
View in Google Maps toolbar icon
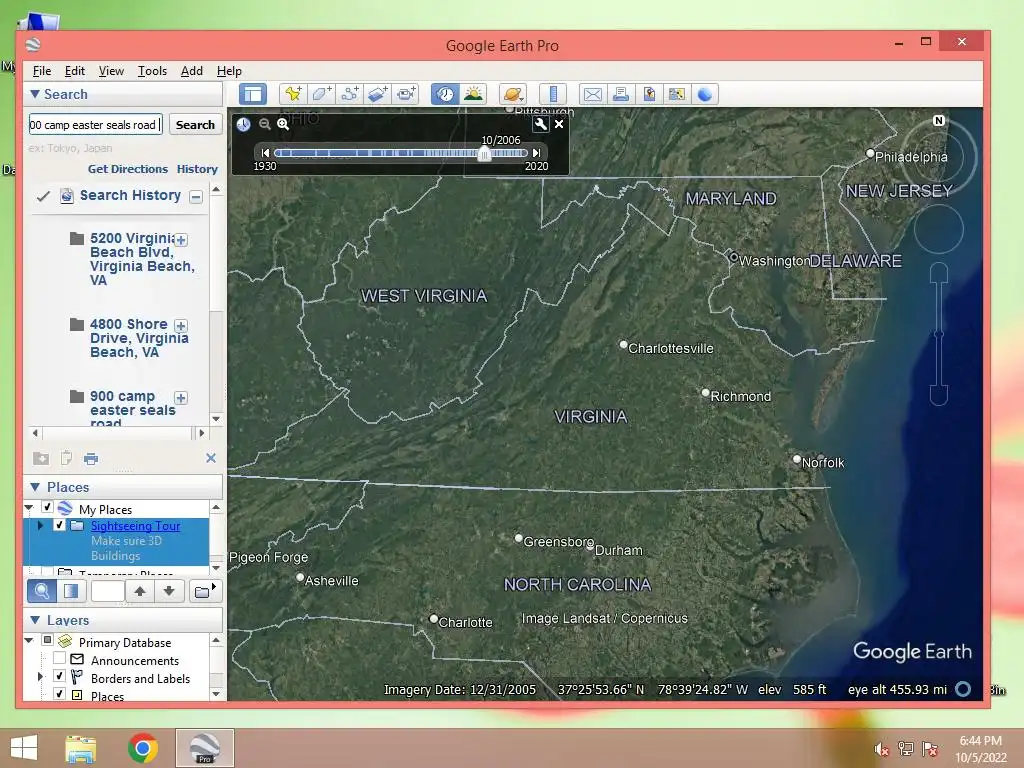(677, 94)
